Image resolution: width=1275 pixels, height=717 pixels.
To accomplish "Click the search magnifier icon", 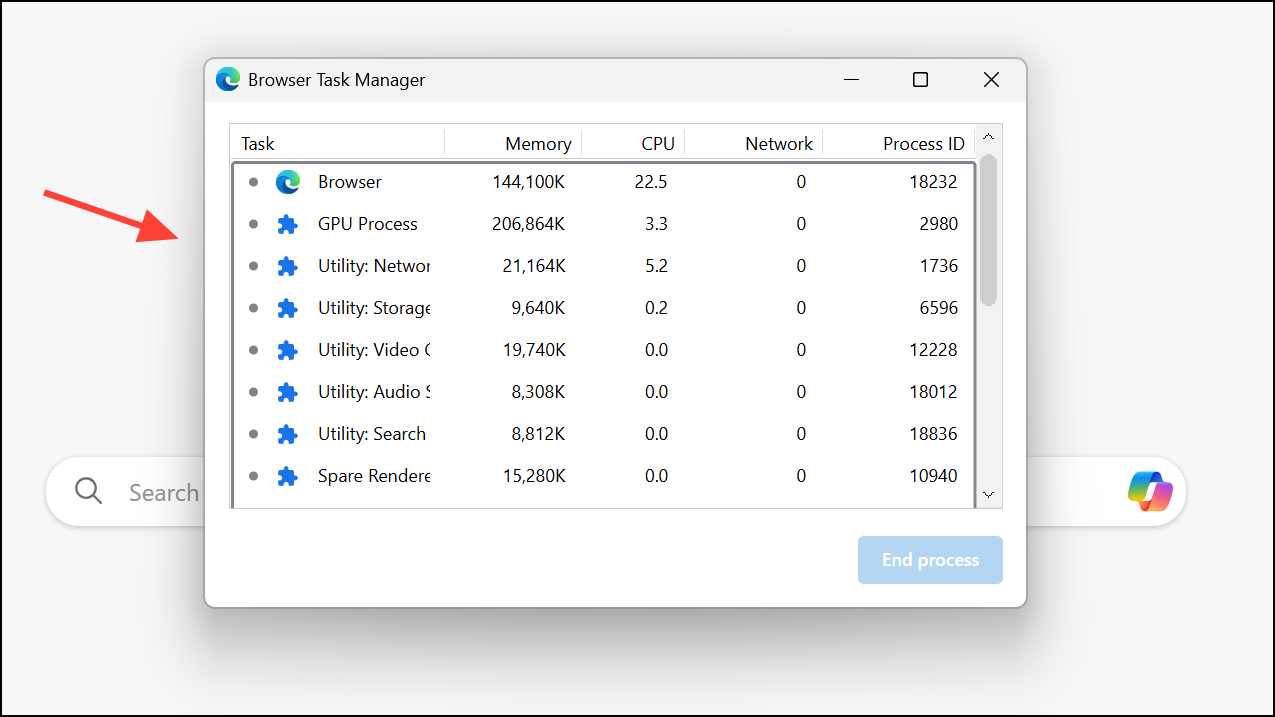I will coord(89,491).
